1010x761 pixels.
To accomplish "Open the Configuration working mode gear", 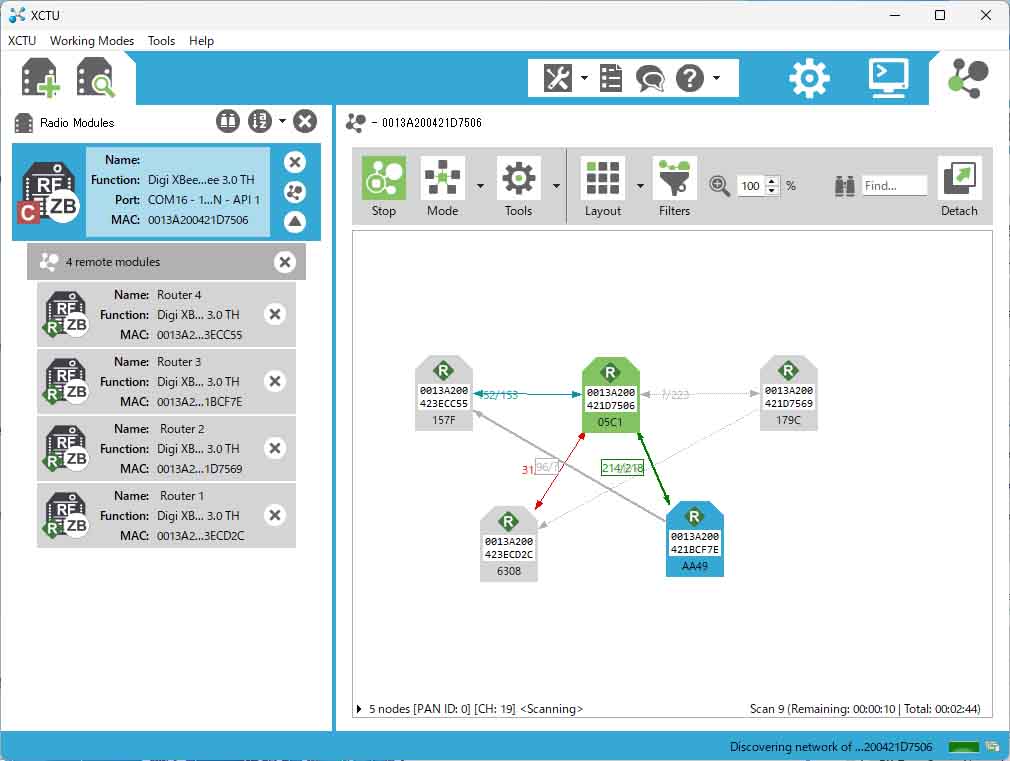I will 809,78.
